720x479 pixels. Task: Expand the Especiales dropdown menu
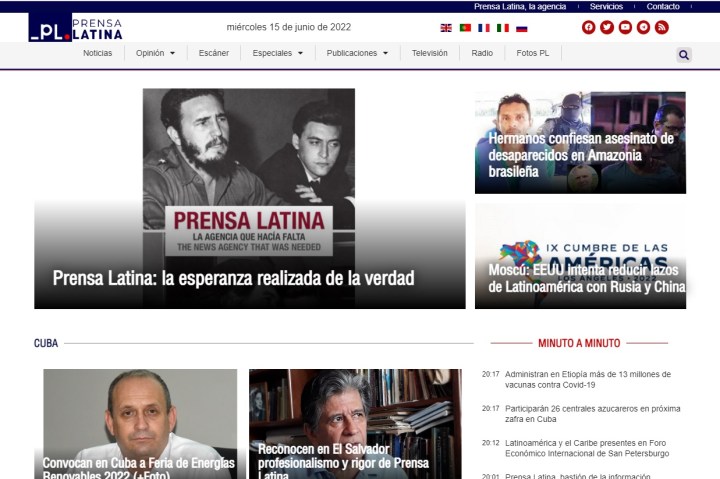pyautogui.click(x=277, y=53)
